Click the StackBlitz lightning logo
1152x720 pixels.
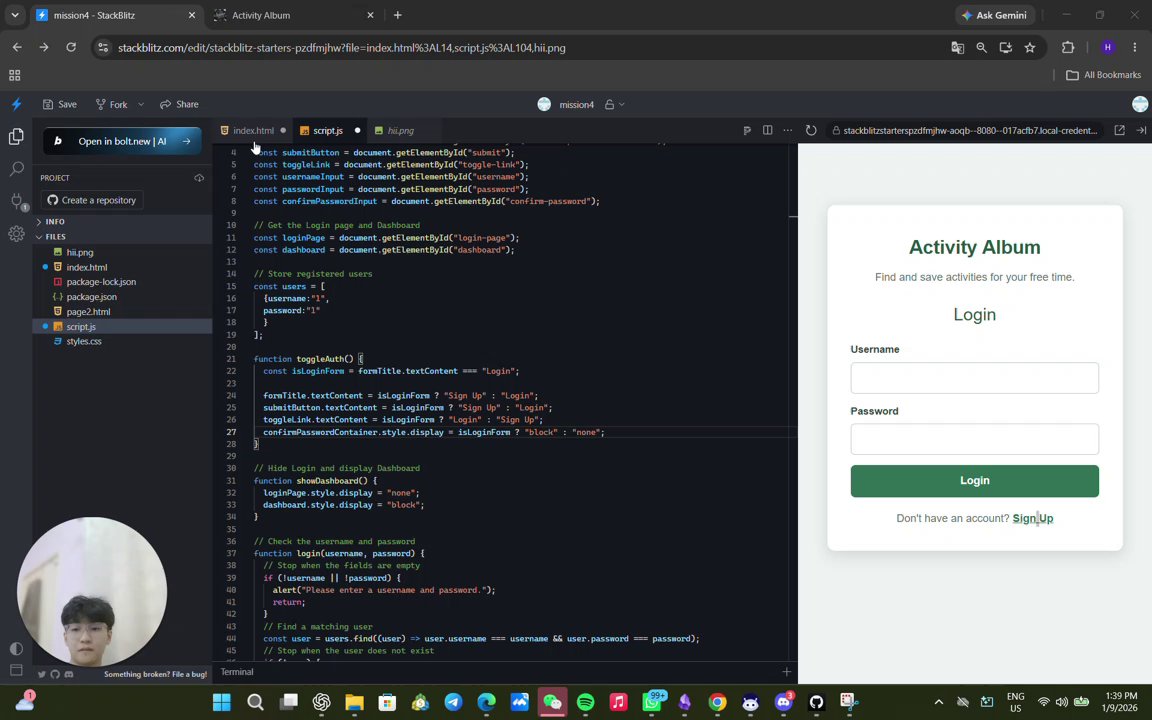pyautogui.click(x=16, y=104)
